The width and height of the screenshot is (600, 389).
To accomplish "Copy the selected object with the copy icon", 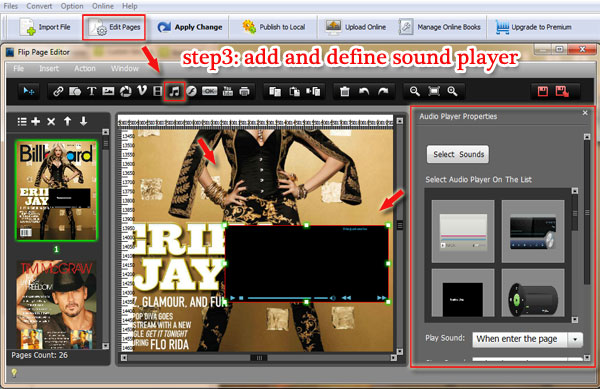I will click(x=275, y=91).
